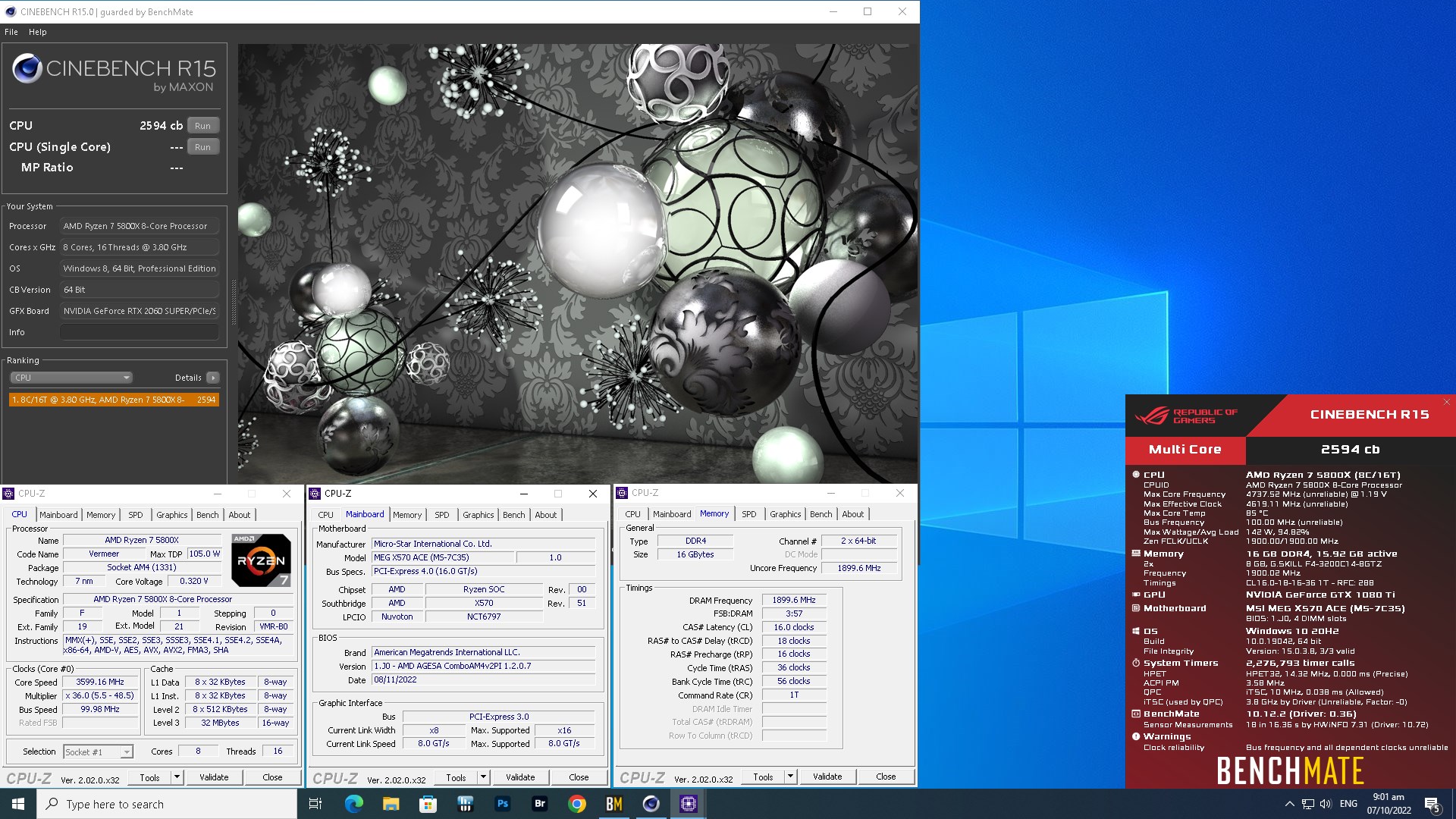Click the Cinebench Info input field
The height and width of the screenshot is (819, 1456).
140,332
